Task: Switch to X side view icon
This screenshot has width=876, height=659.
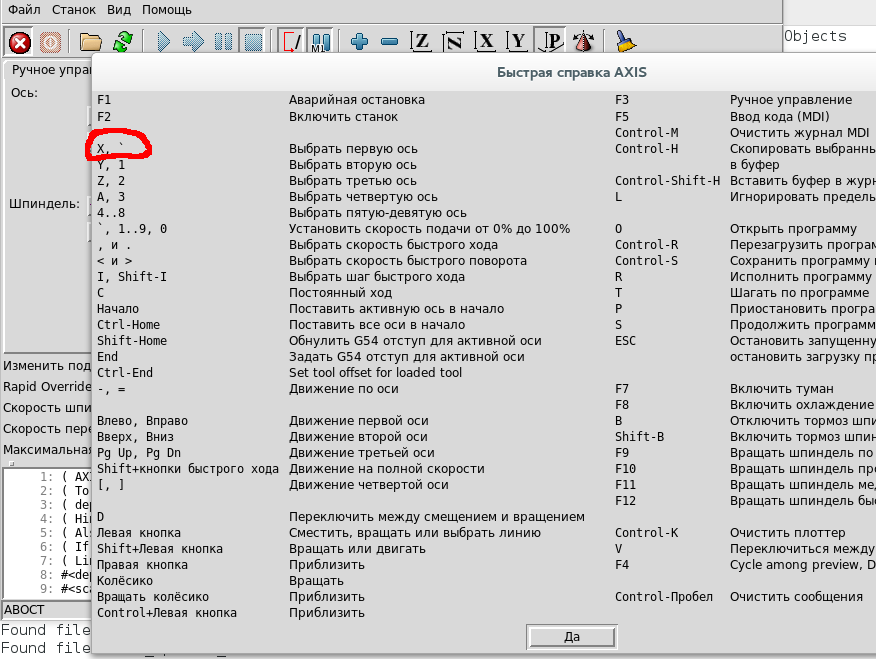Action: (485, 42)
